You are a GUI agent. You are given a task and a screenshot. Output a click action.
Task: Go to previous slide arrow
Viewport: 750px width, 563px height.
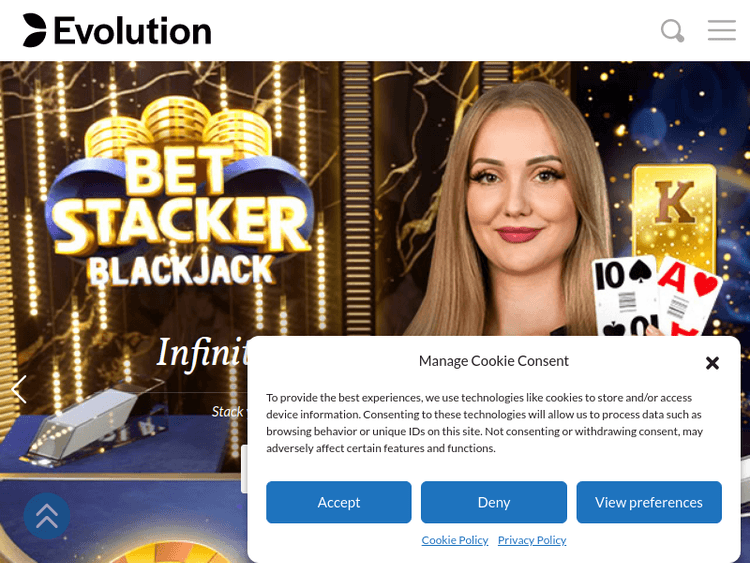coord(19,389)
